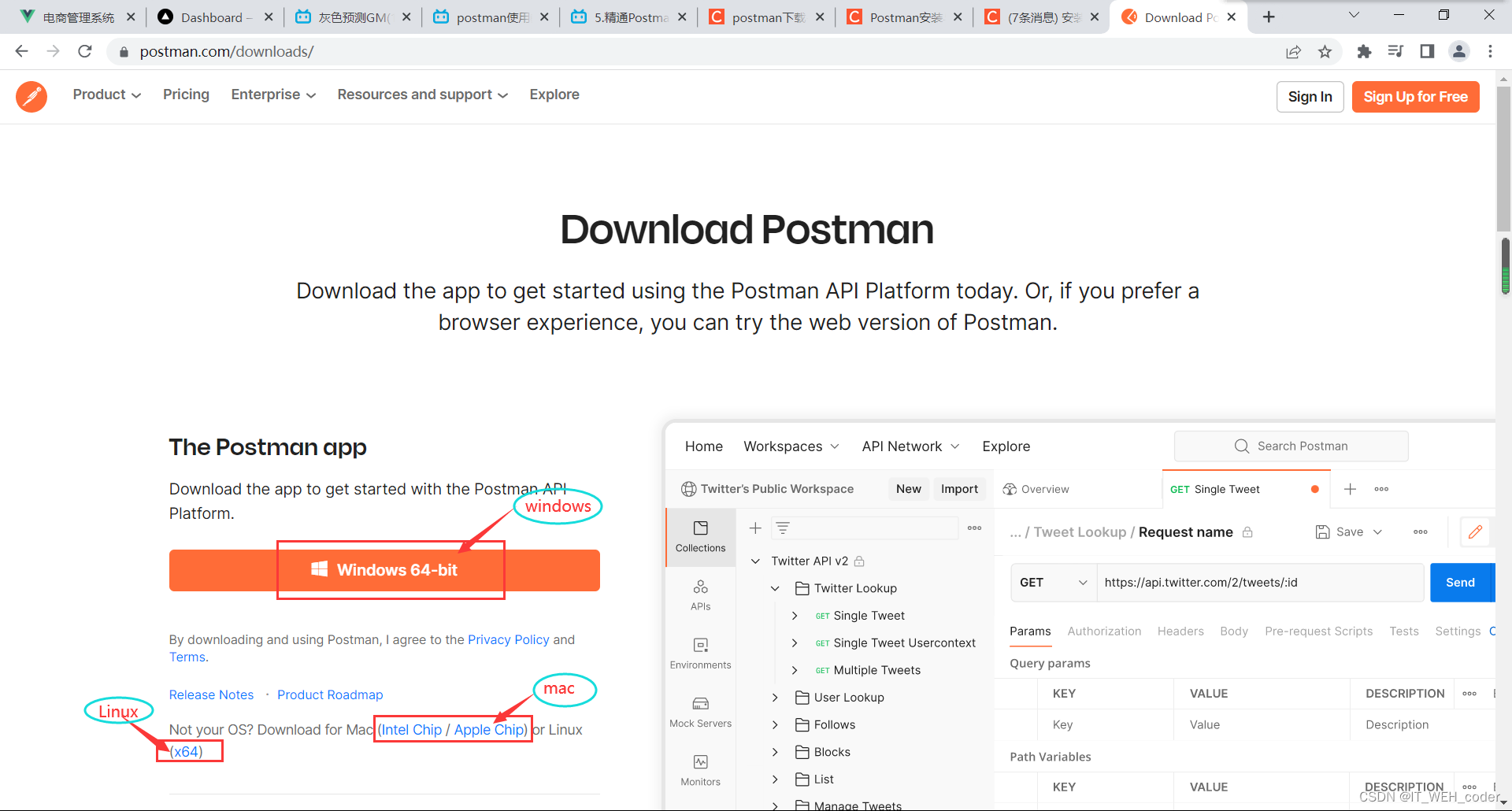Viewport: 1512px width, 811px height.
Task: Collapse the Tweet Lookup folder
Action: 775,588
